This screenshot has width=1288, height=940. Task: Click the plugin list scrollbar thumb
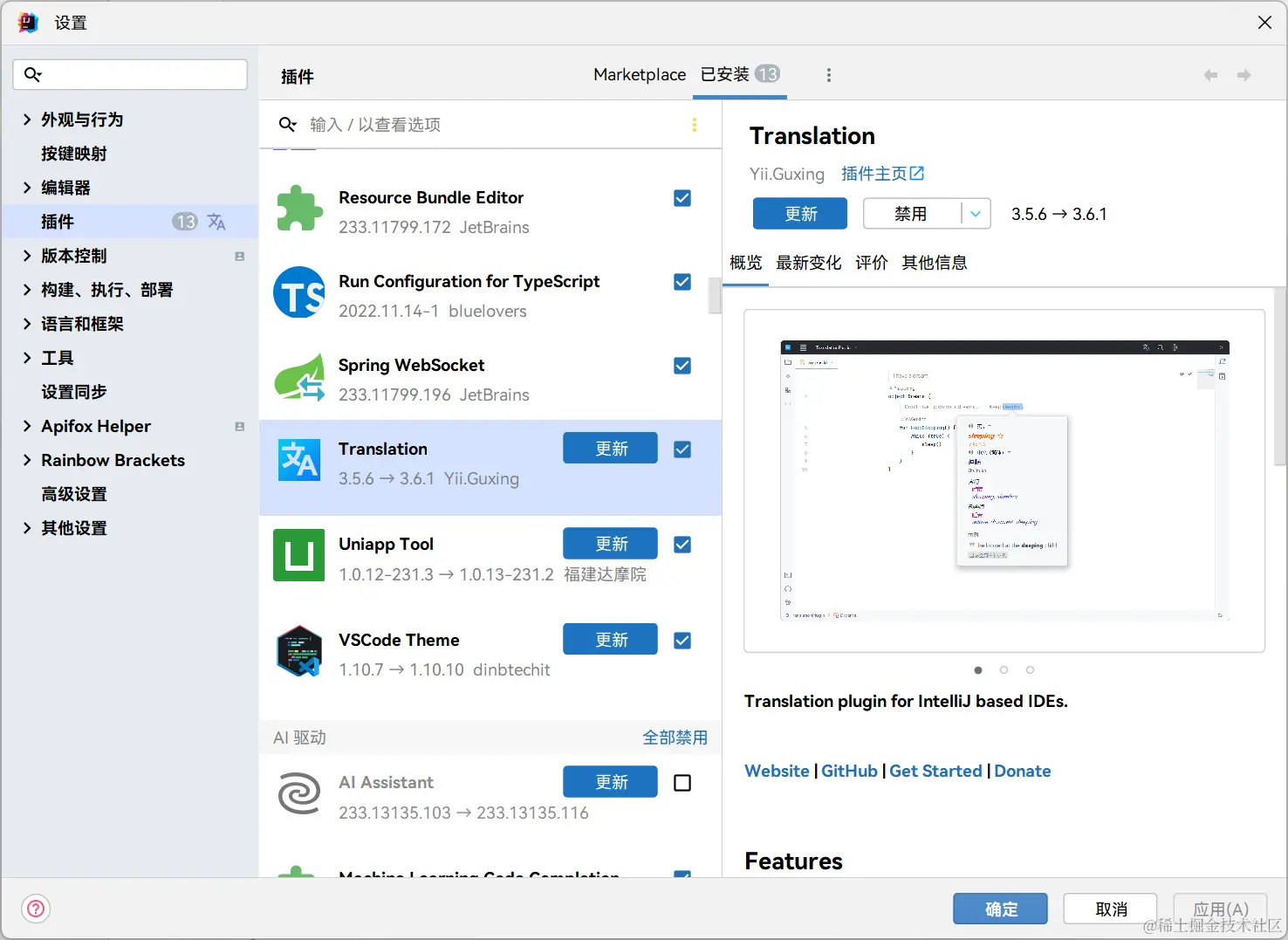point(715,295)
